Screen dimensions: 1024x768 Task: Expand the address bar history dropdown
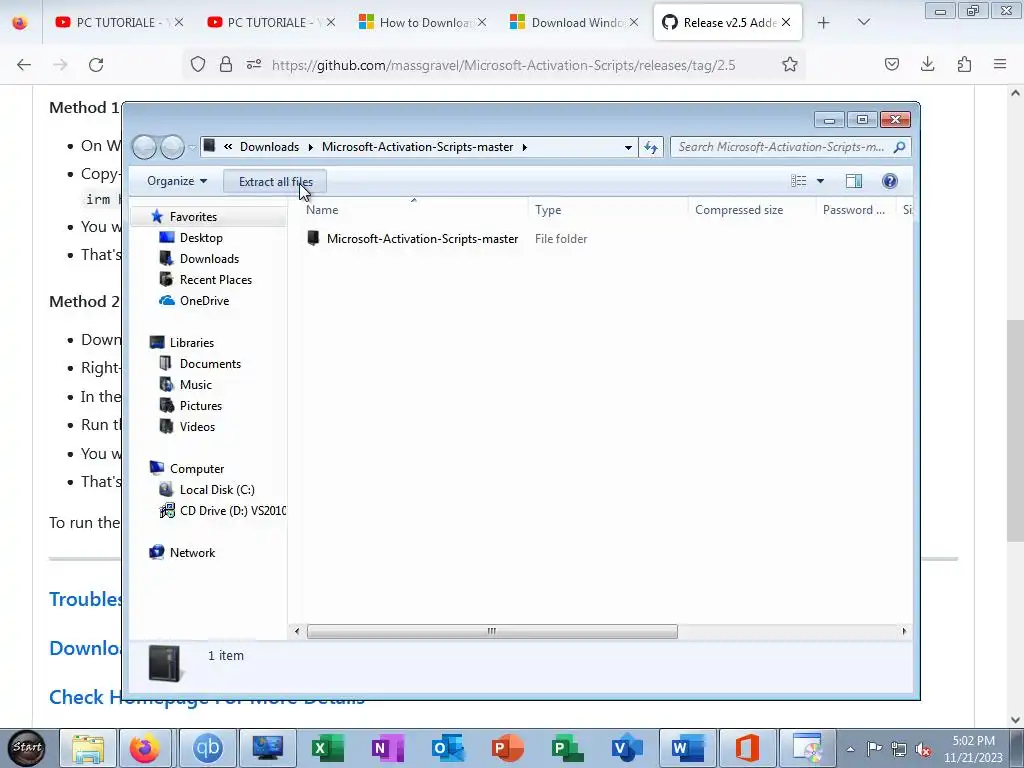pos(628,147)
